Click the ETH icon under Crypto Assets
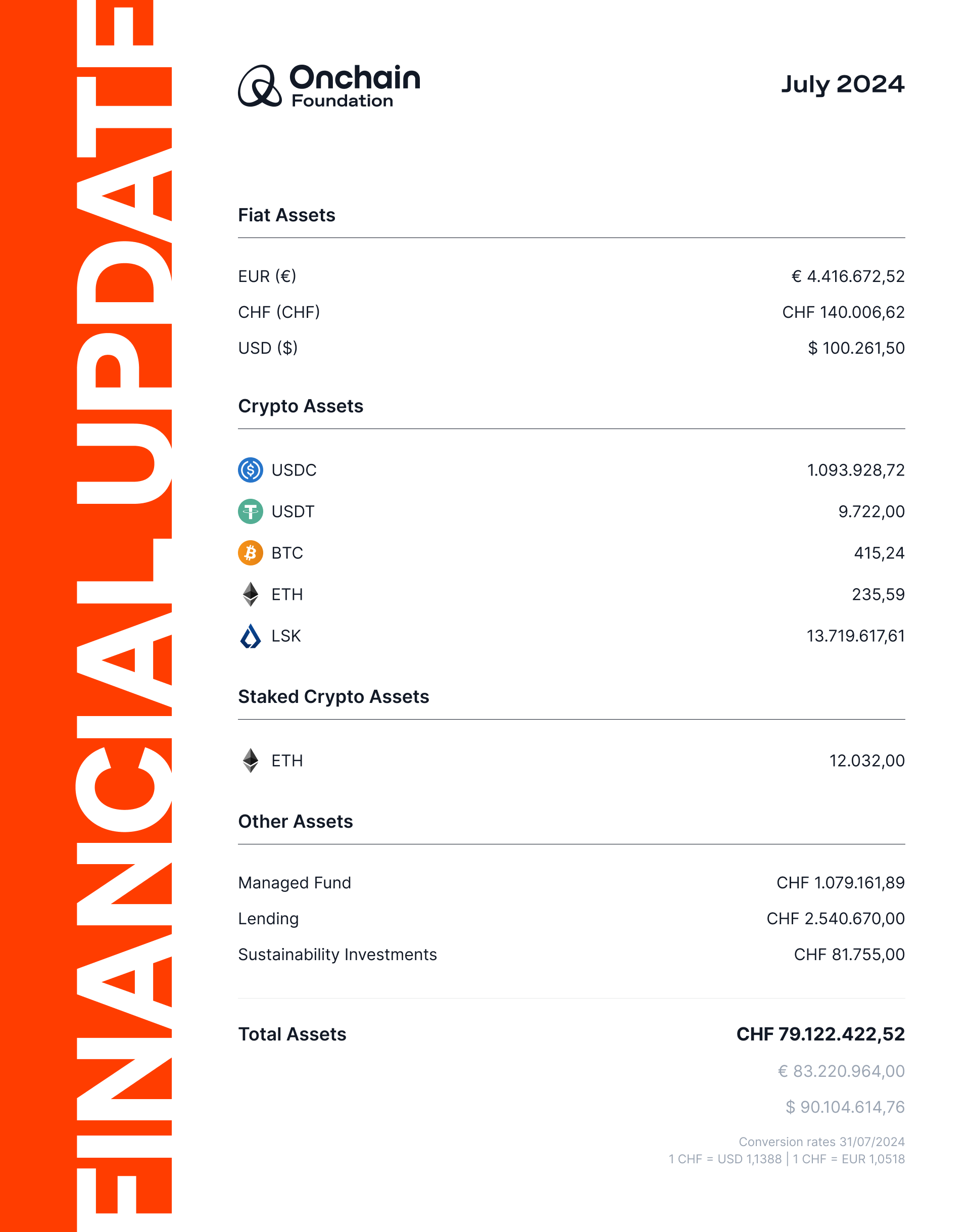Screen dimensions: 970x1232 point(251,594)
